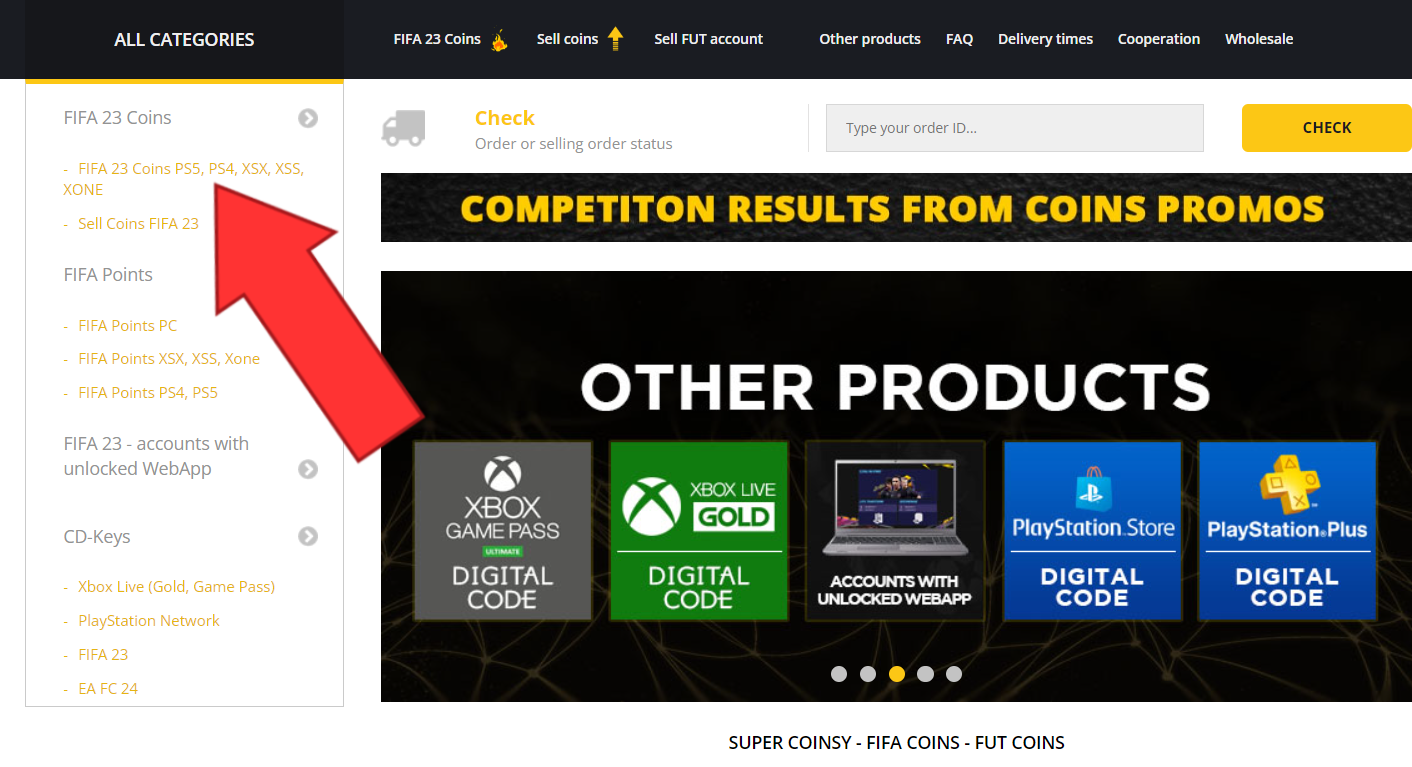Click the yellow CHECK button
The width and height of the screenshot is (1412, 767).
1327,128
